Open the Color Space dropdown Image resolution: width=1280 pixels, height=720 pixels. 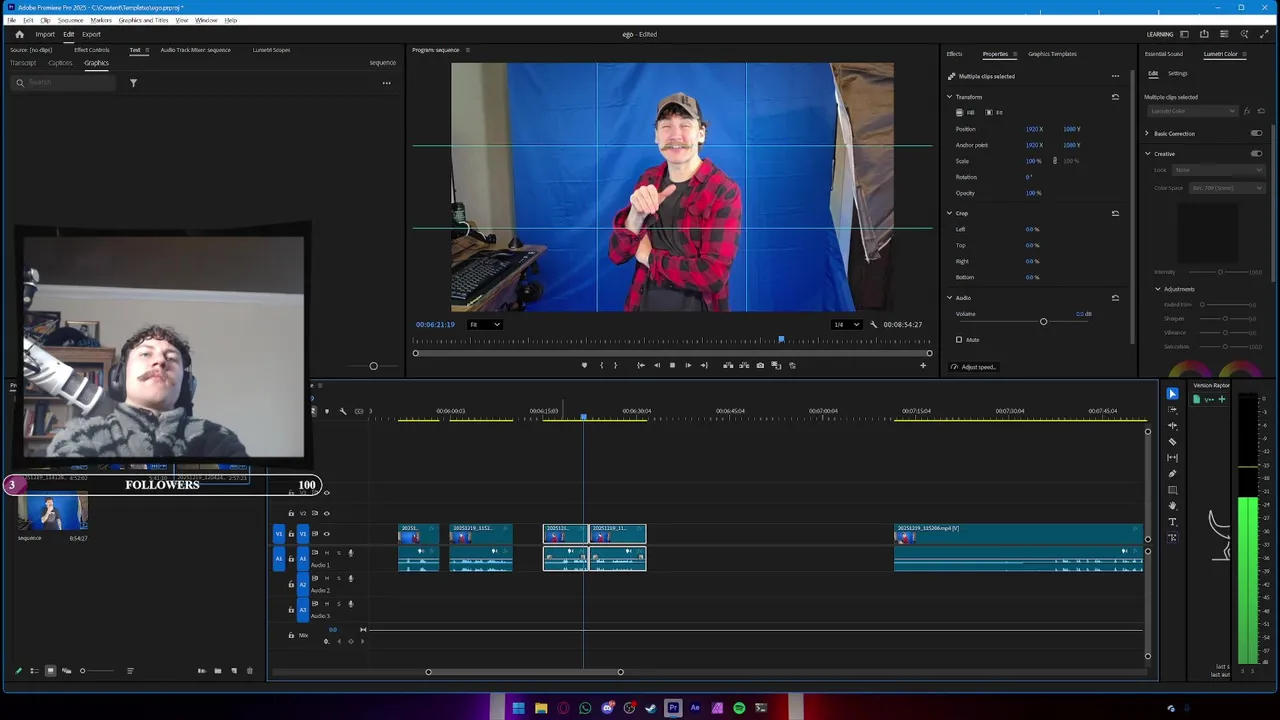pyautogui.click(x=1227, y=188)
